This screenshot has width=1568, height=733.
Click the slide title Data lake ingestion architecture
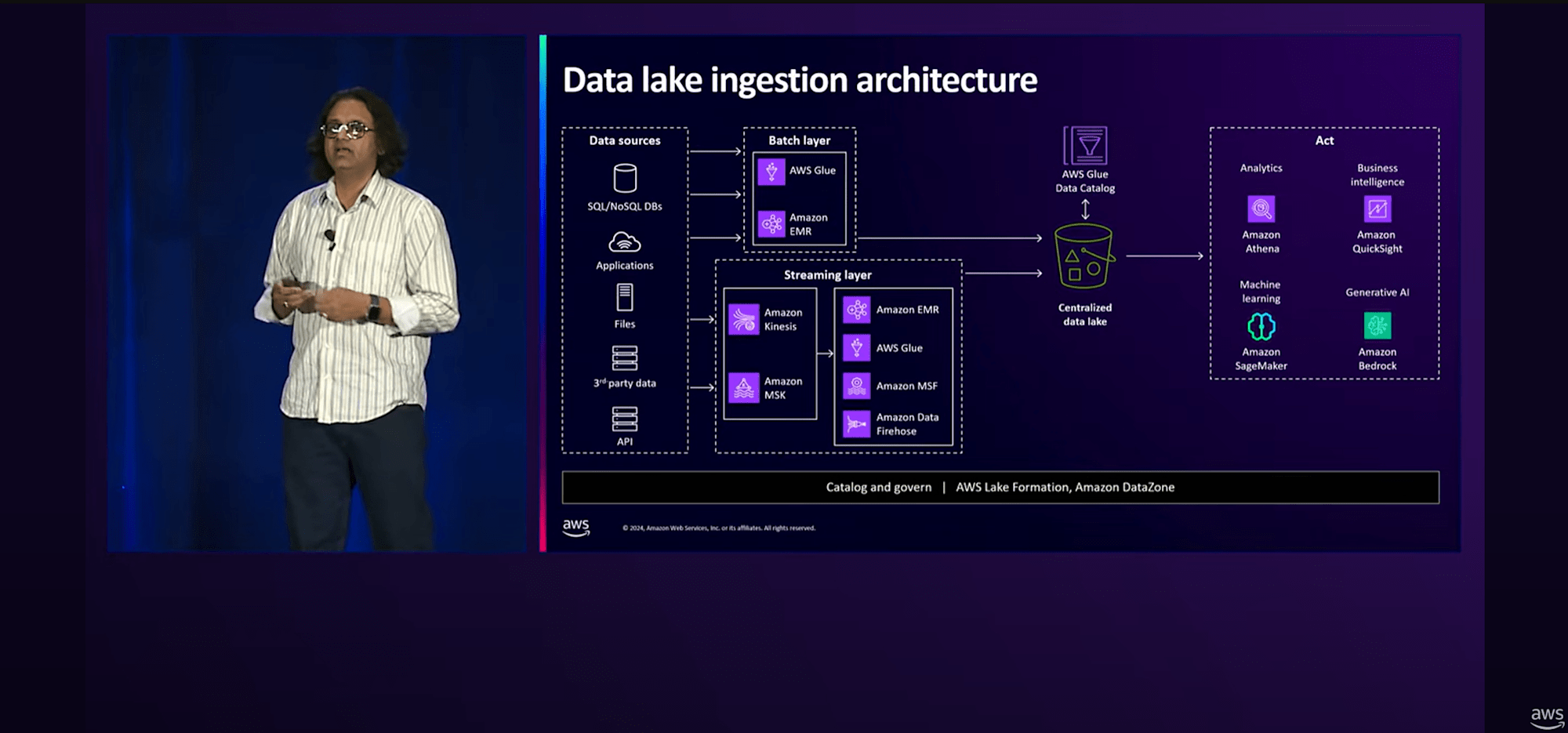click(800, 80)
